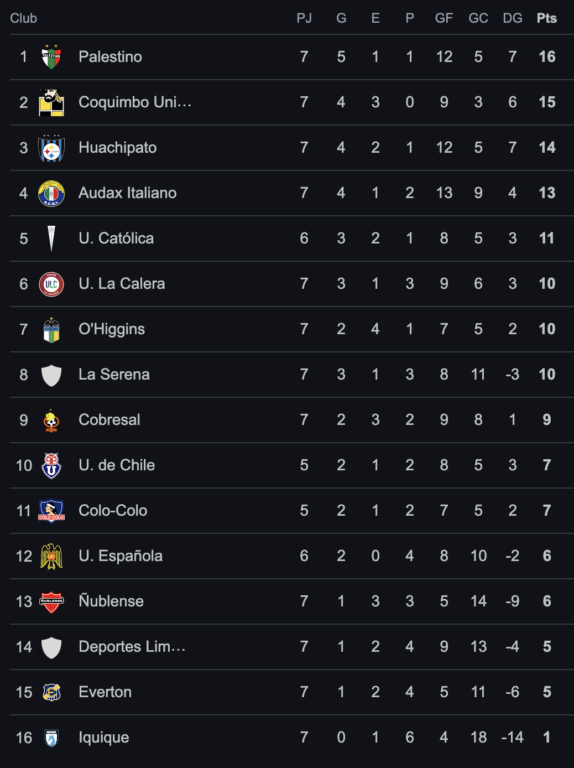The width and height of the screenshot is (574, 768).
Task: Select the U. Española eagle crest
Action: (51, 556)
